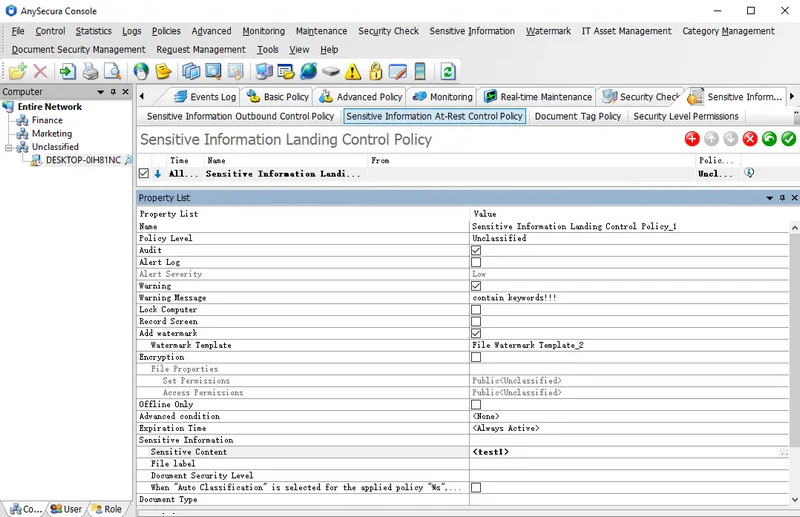800x517 pixels.
Task: Click the red X delete toolbar icon
Action: pyautogui.click(x=40, y=71)
